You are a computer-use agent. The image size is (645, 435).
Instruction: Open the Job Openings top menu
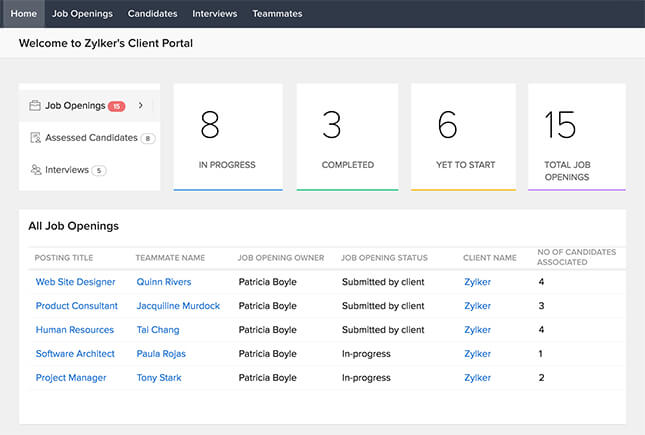[x=82, y=14]
